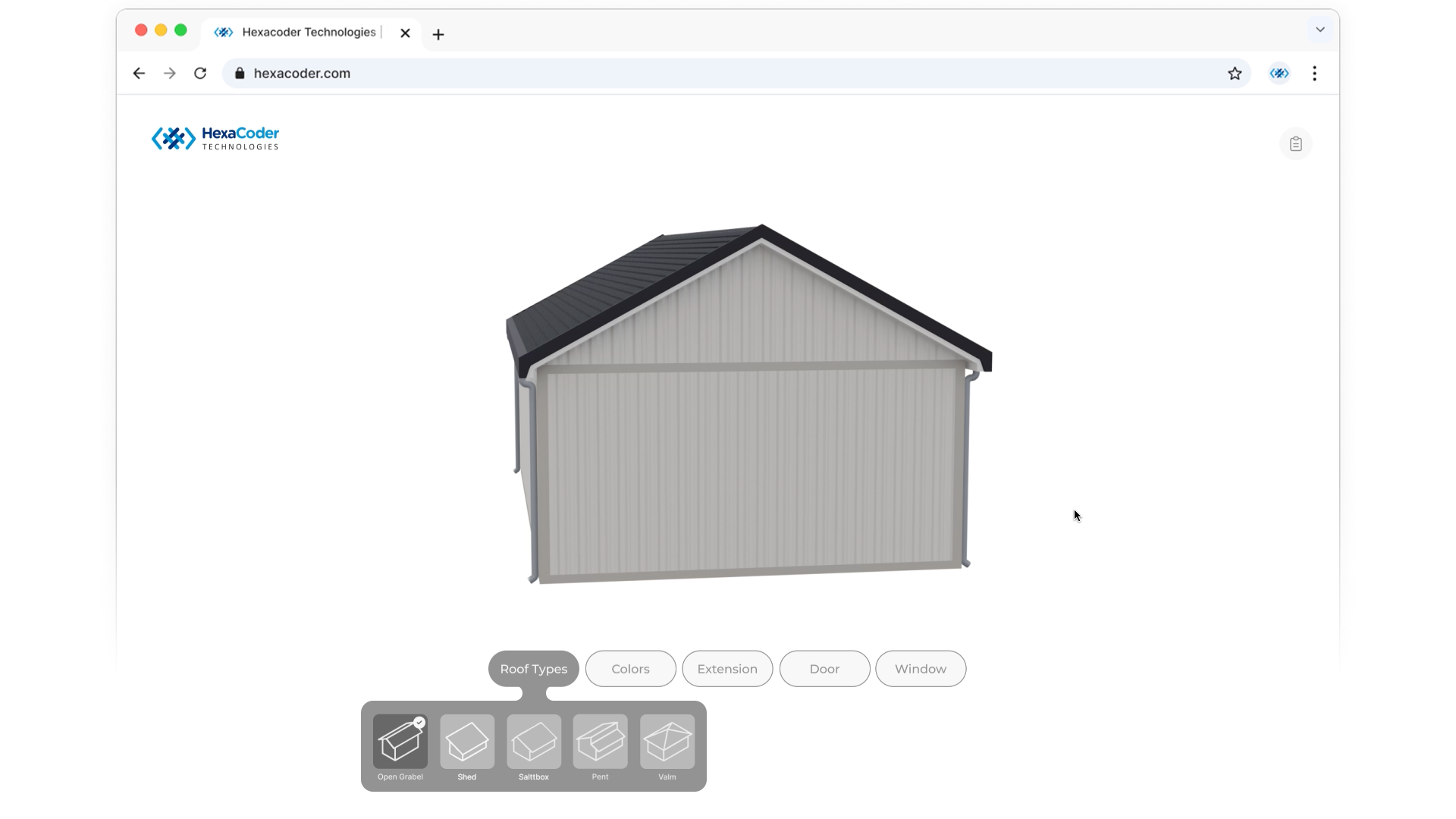Switch to the Window options
The image size is (1456, 819).
click(x=920, y=669)
